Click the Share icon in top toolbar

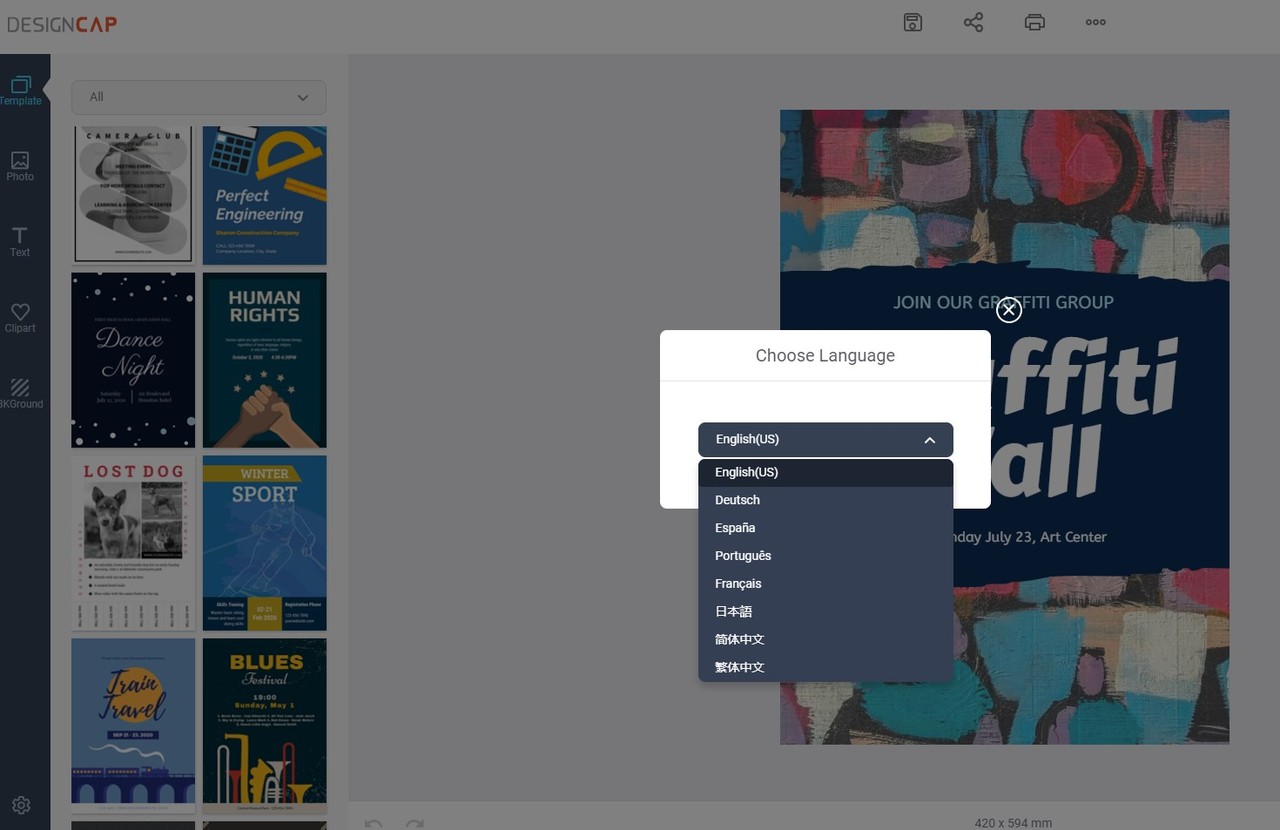pos(973,22)
